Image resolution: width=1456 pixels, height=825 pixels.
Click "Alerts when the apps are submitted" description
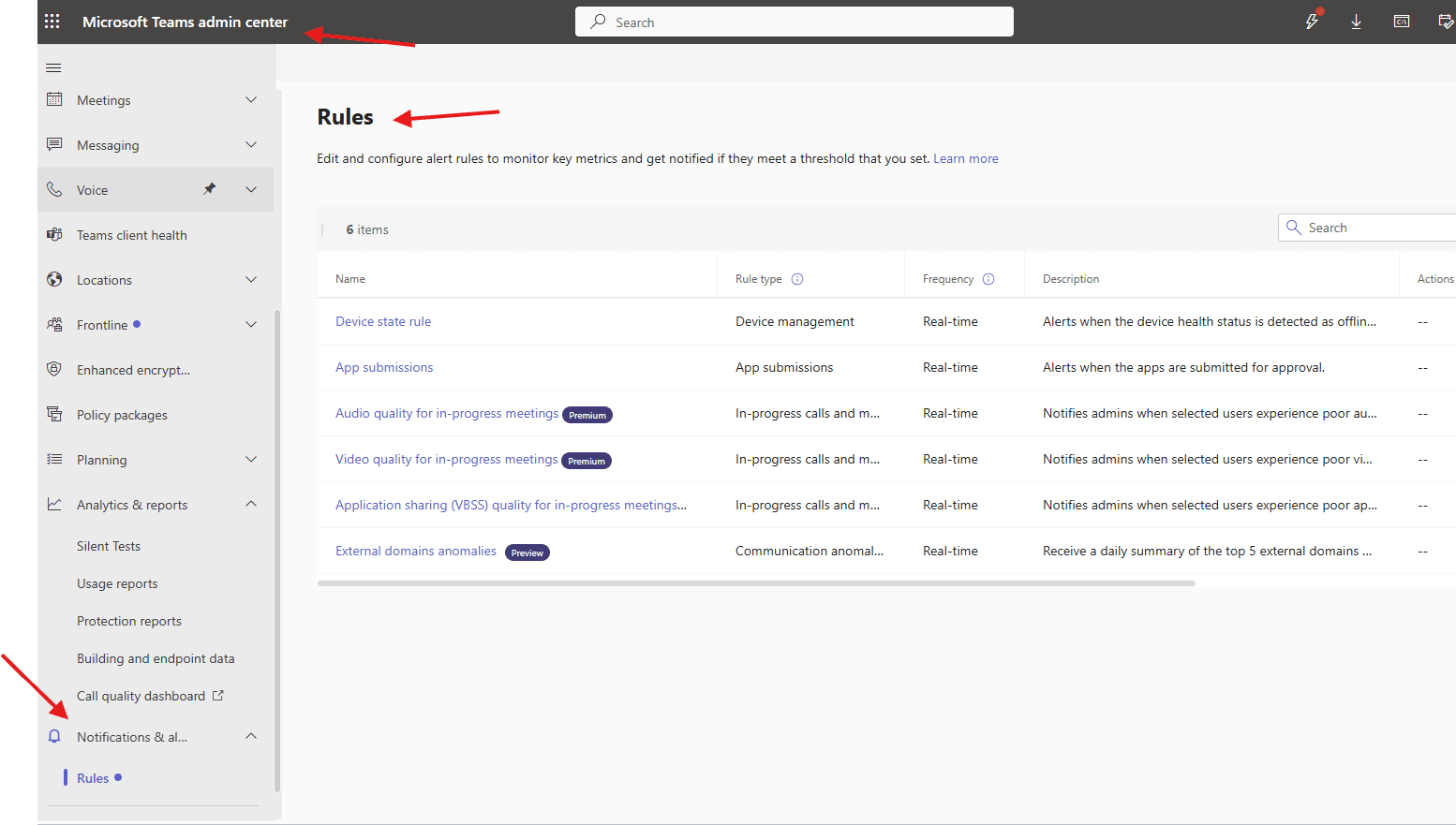[1183, 367]
